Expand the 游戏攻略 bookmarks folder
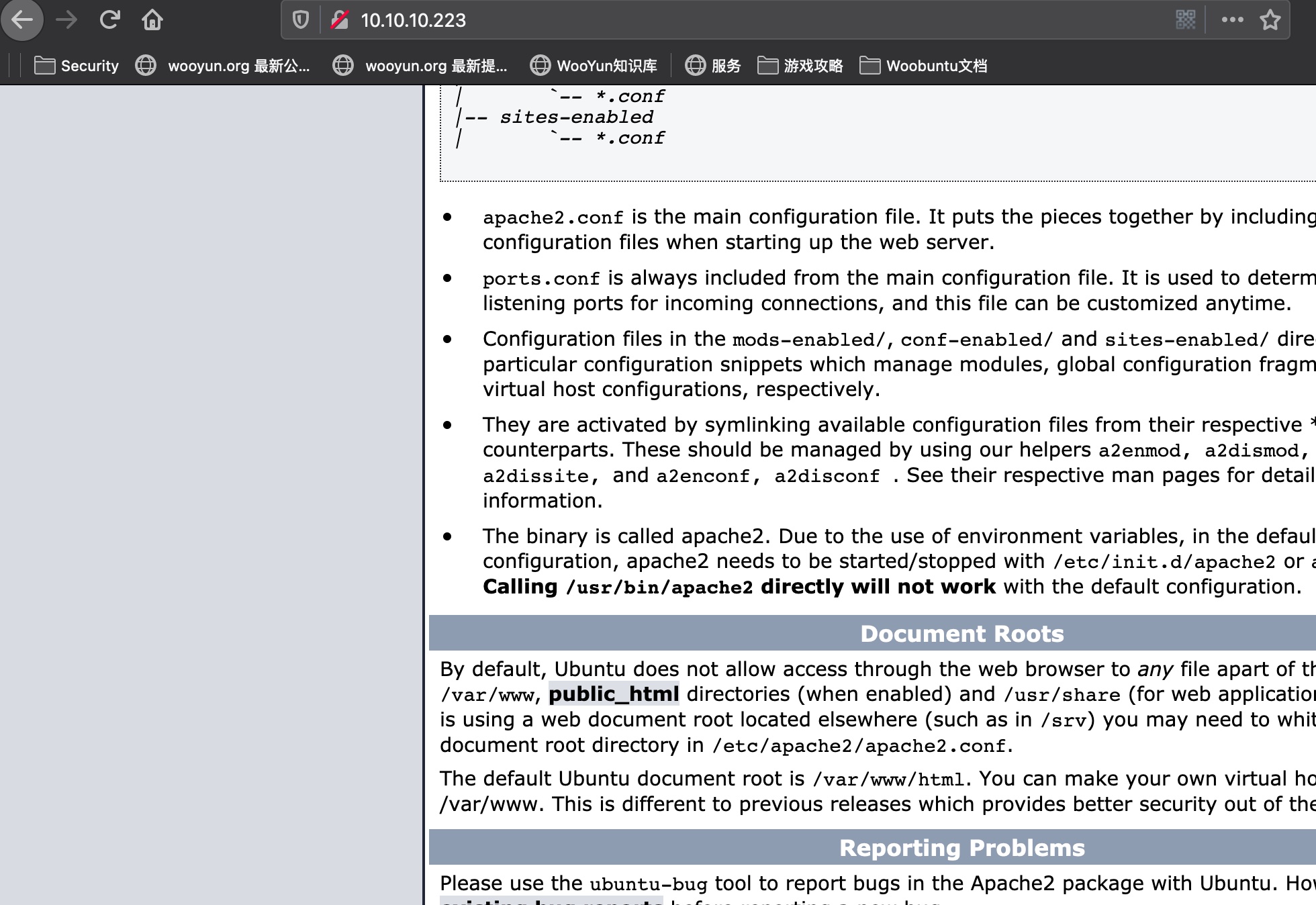The image size is (1316, 905). pyautogui.click(x=800, y=66)
